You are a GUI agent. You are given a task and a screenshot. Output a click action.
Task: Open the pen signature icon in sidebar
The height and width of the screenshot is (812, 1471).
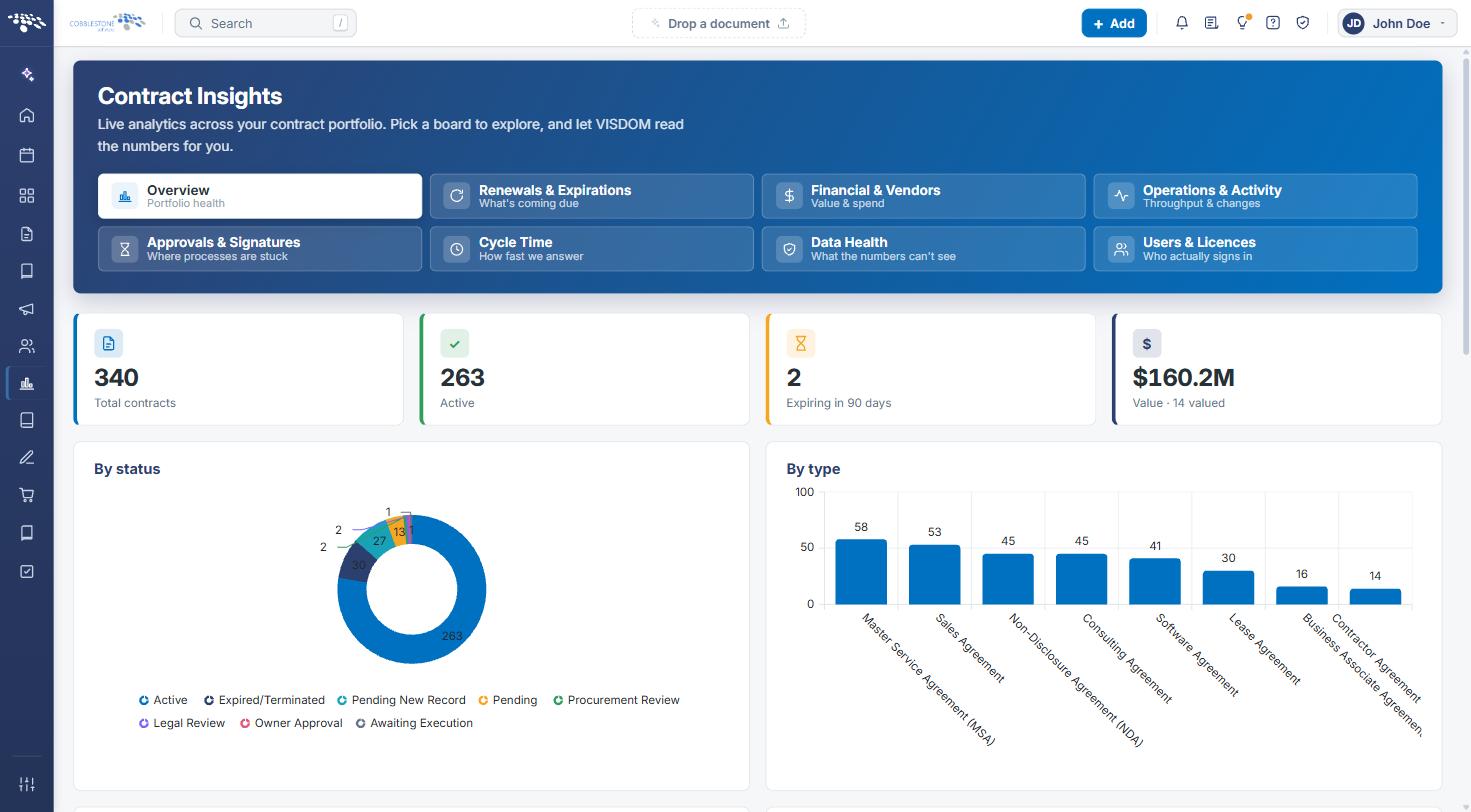[27, 458]
